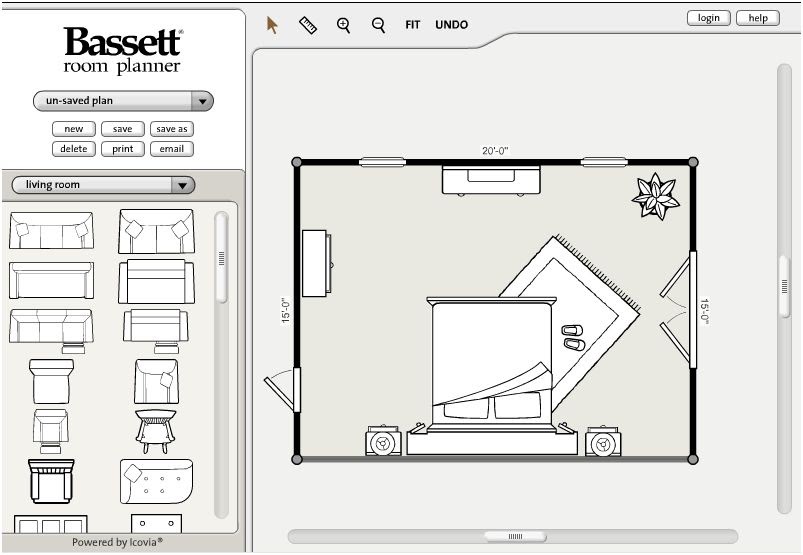The height and width of the screenshot is (555, 803).
Task: Select the arrow pointer tool
Action: coord(272,25)
